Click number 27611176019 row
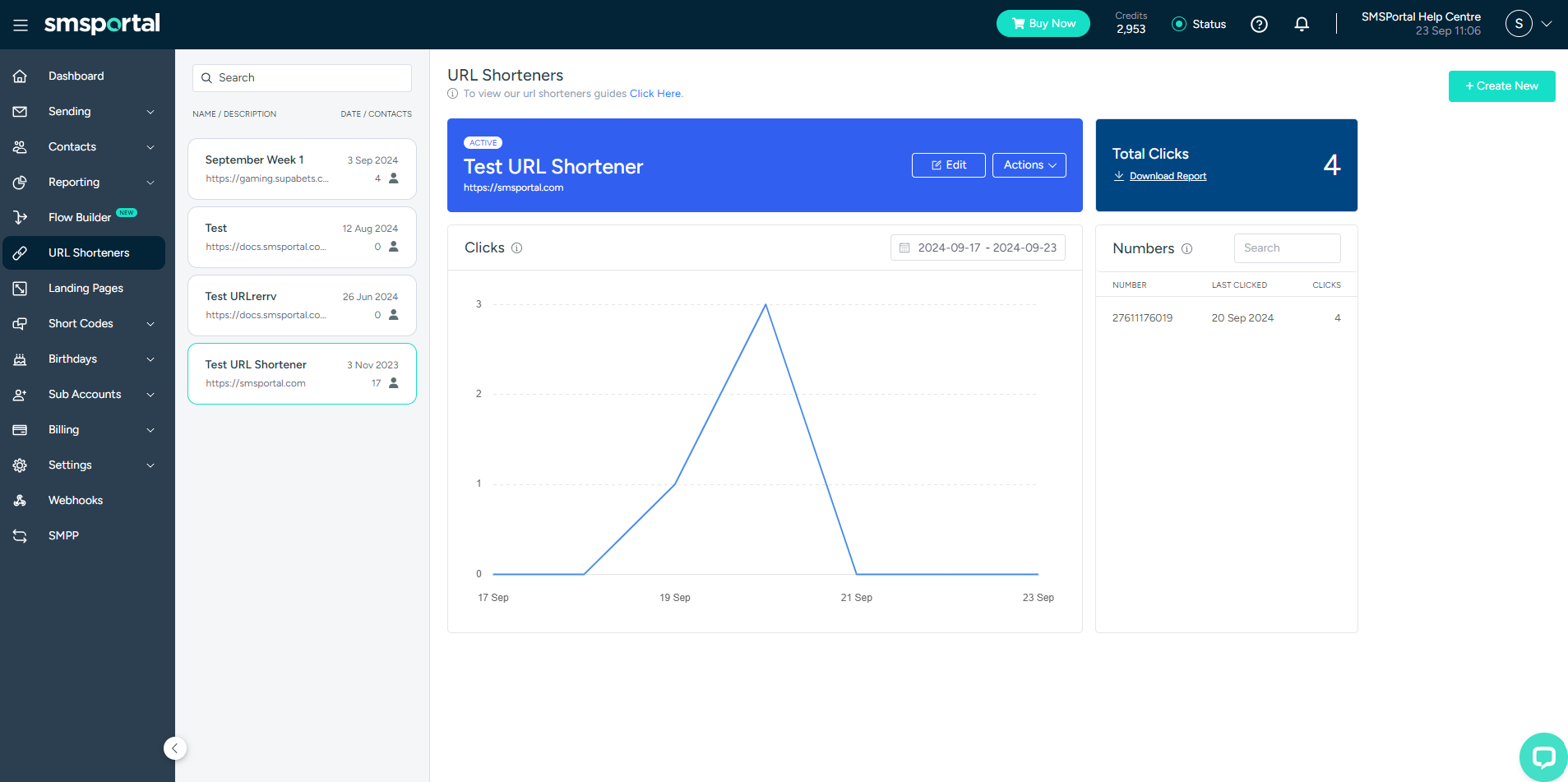 [x=1226, y=318]
